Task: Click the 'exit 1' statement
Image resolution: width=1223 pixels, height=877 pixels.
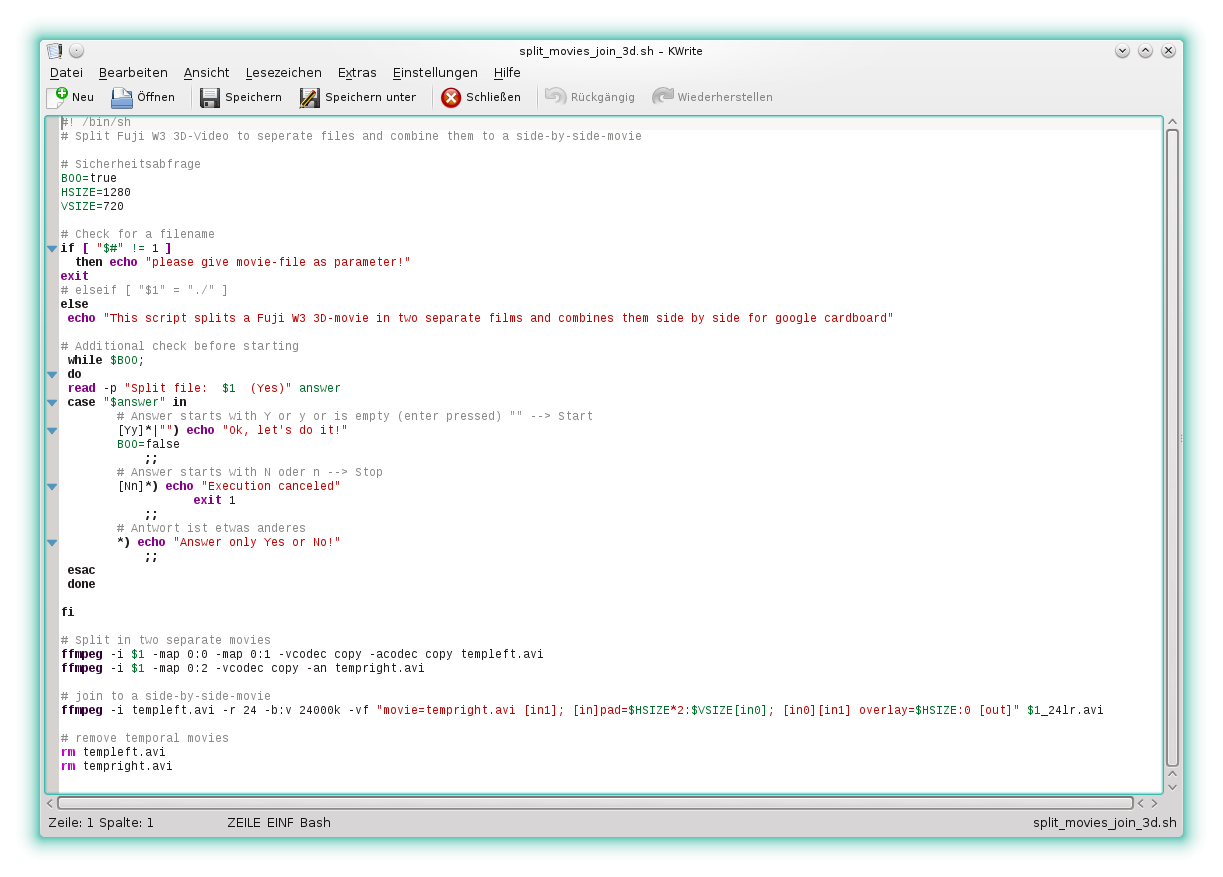Action: click(215, 500)
